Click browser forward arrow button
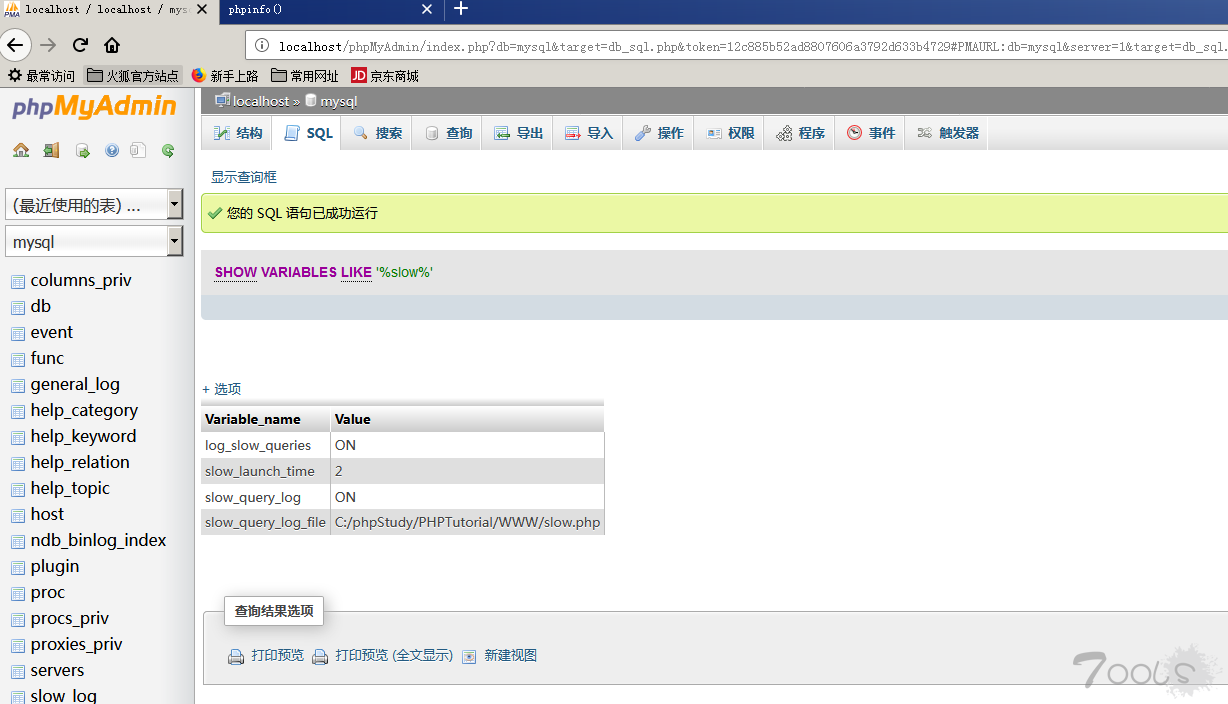Image resolution: width=1228 pixels, height=704 pixels. (x=48, y=45)
